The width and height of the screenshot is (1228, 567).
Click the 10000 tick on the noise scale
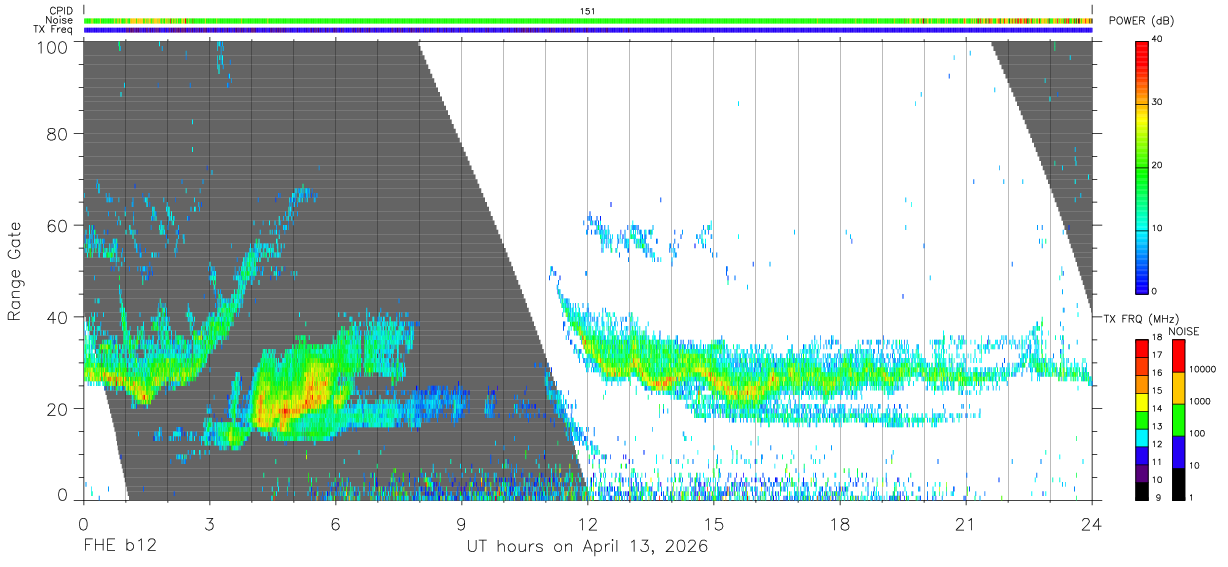[1205, 369]
